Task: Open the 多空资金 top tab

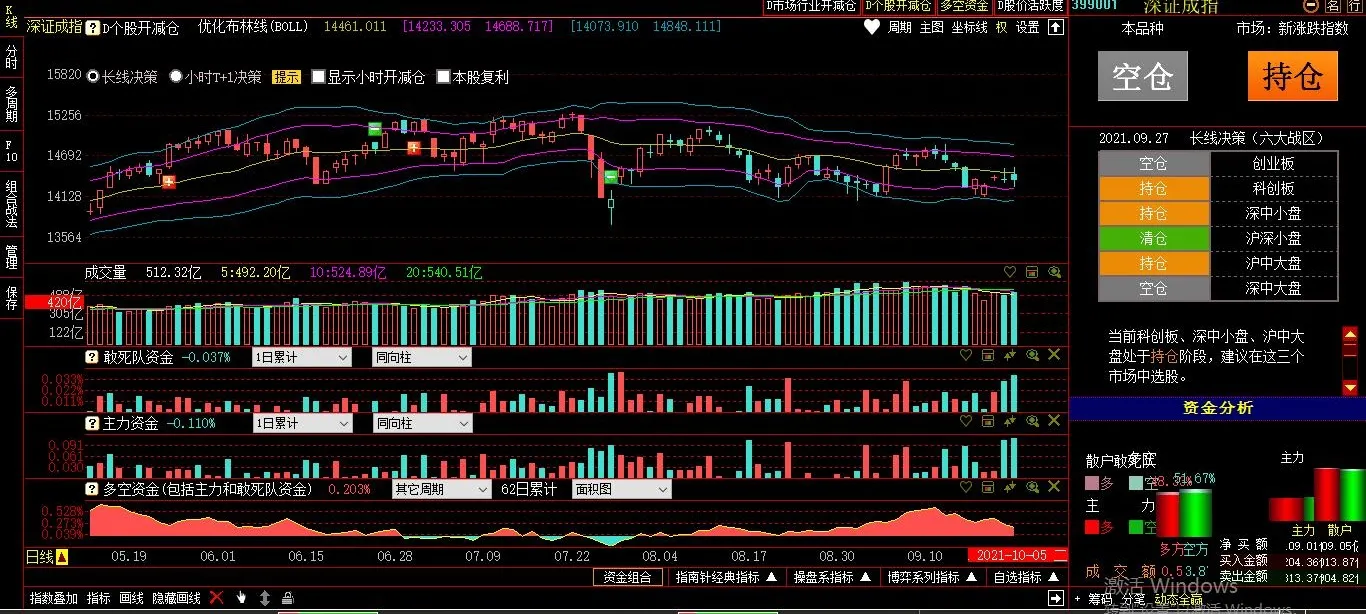Action: [963, 6]
